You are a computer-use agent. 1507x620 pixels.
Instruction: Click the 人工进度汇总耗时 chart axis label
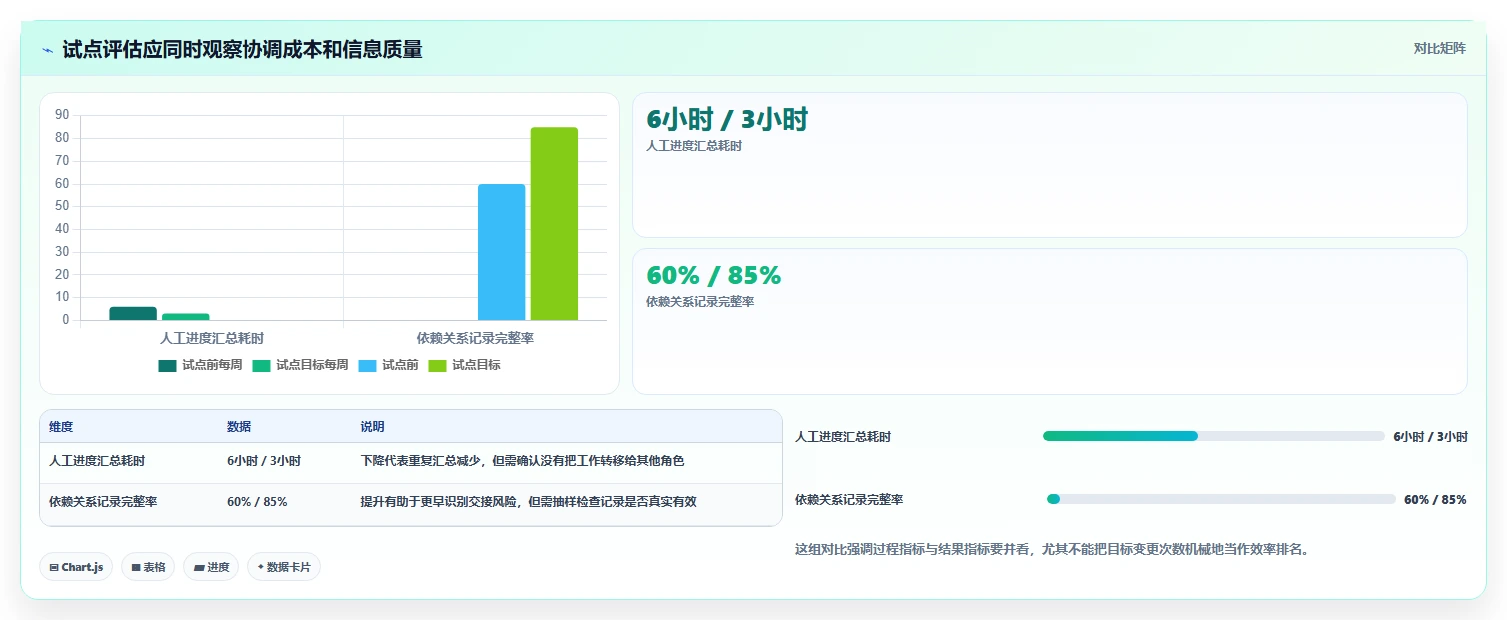(x=212, y=338)
